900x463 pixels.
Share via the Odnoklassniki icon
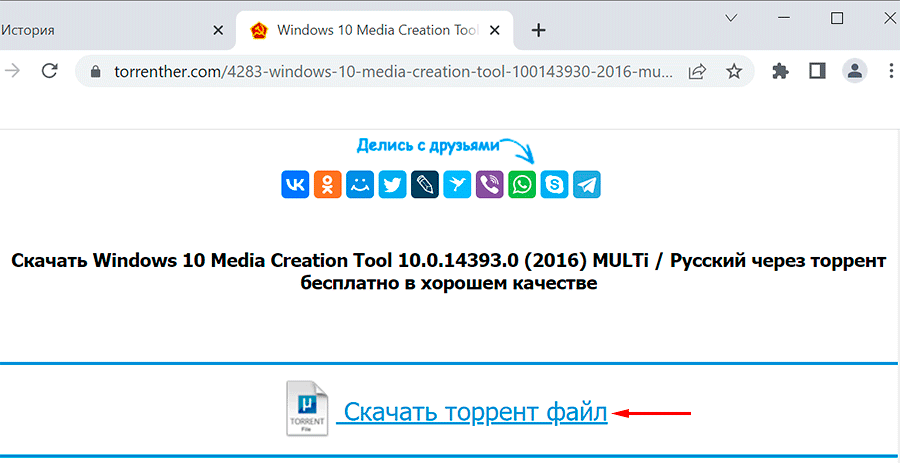(328, 185)
